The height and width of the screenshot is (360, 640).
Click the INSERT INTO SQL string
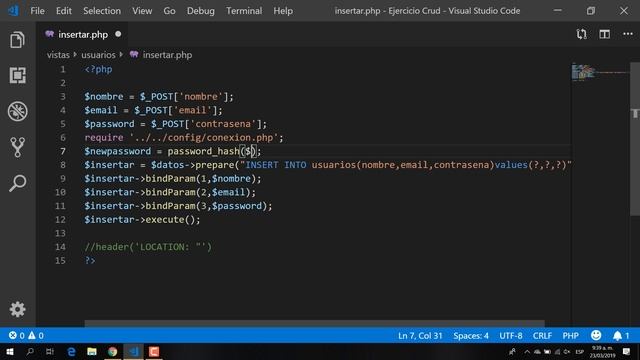click(x=405, y=165)
